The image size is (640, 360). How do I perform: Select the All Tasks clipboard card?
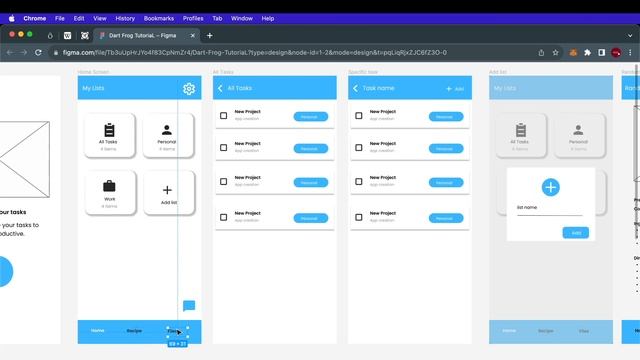pos(109,136)
